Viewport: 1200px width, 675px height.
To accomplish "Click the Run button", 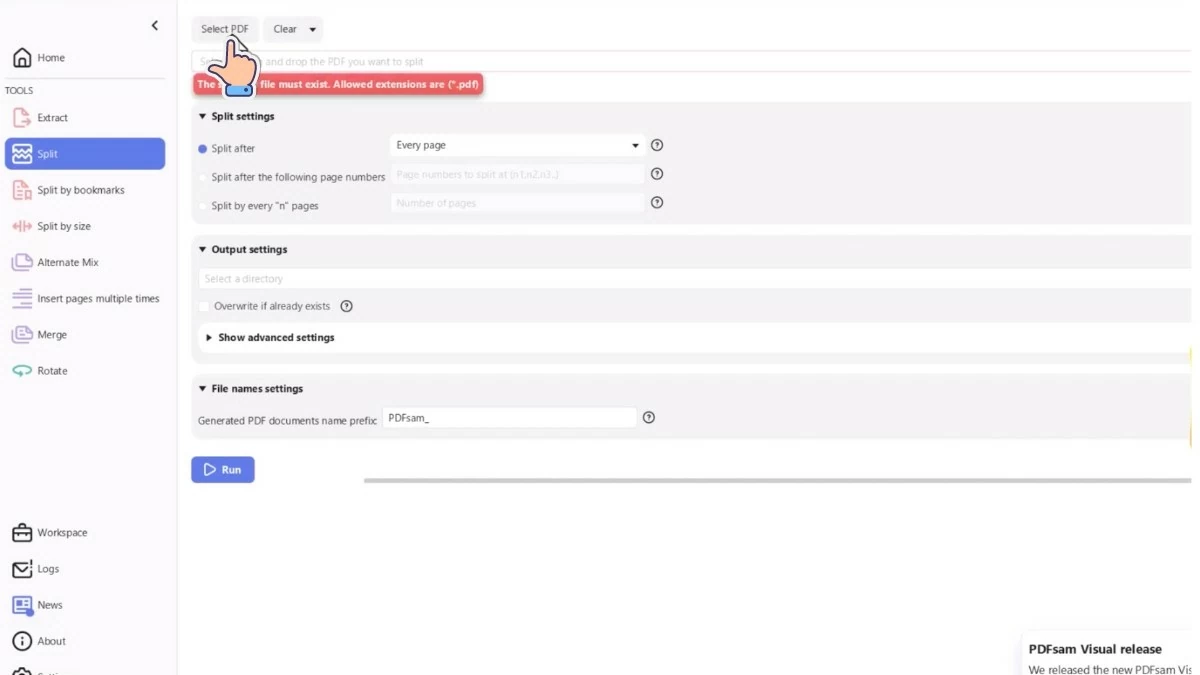I will pos(222,470).
